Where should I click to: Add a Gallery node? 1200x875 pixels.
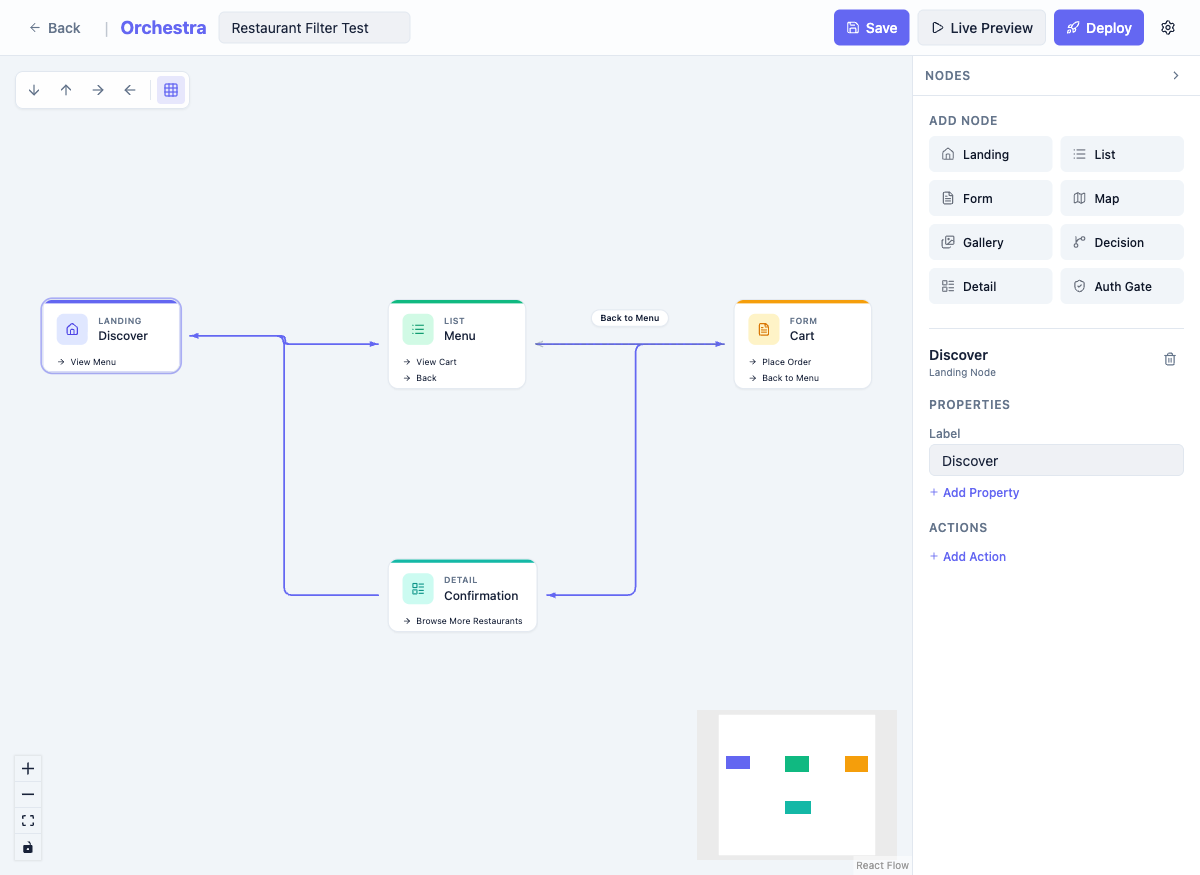990,242
